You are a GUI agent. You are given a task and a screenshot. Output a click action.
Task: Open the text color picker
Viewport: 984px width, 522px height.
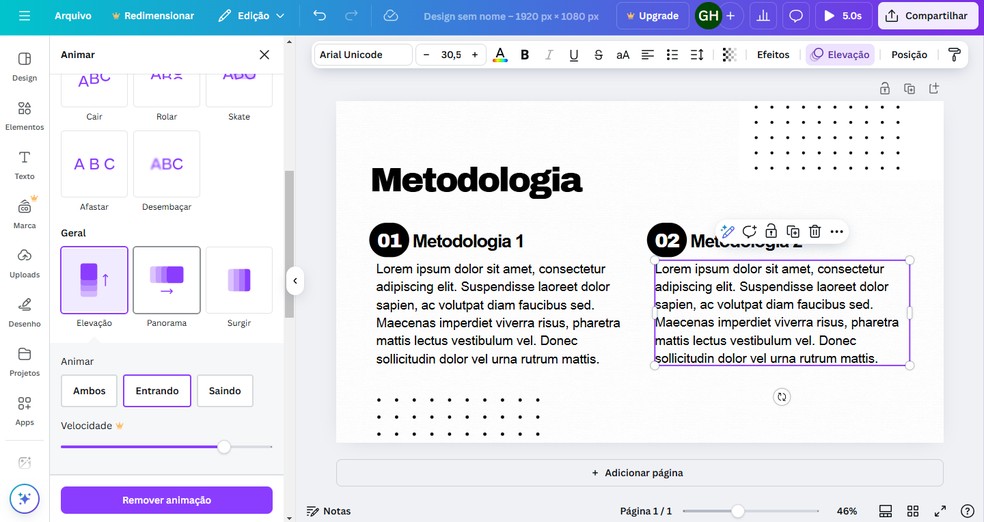coord(500,55)
